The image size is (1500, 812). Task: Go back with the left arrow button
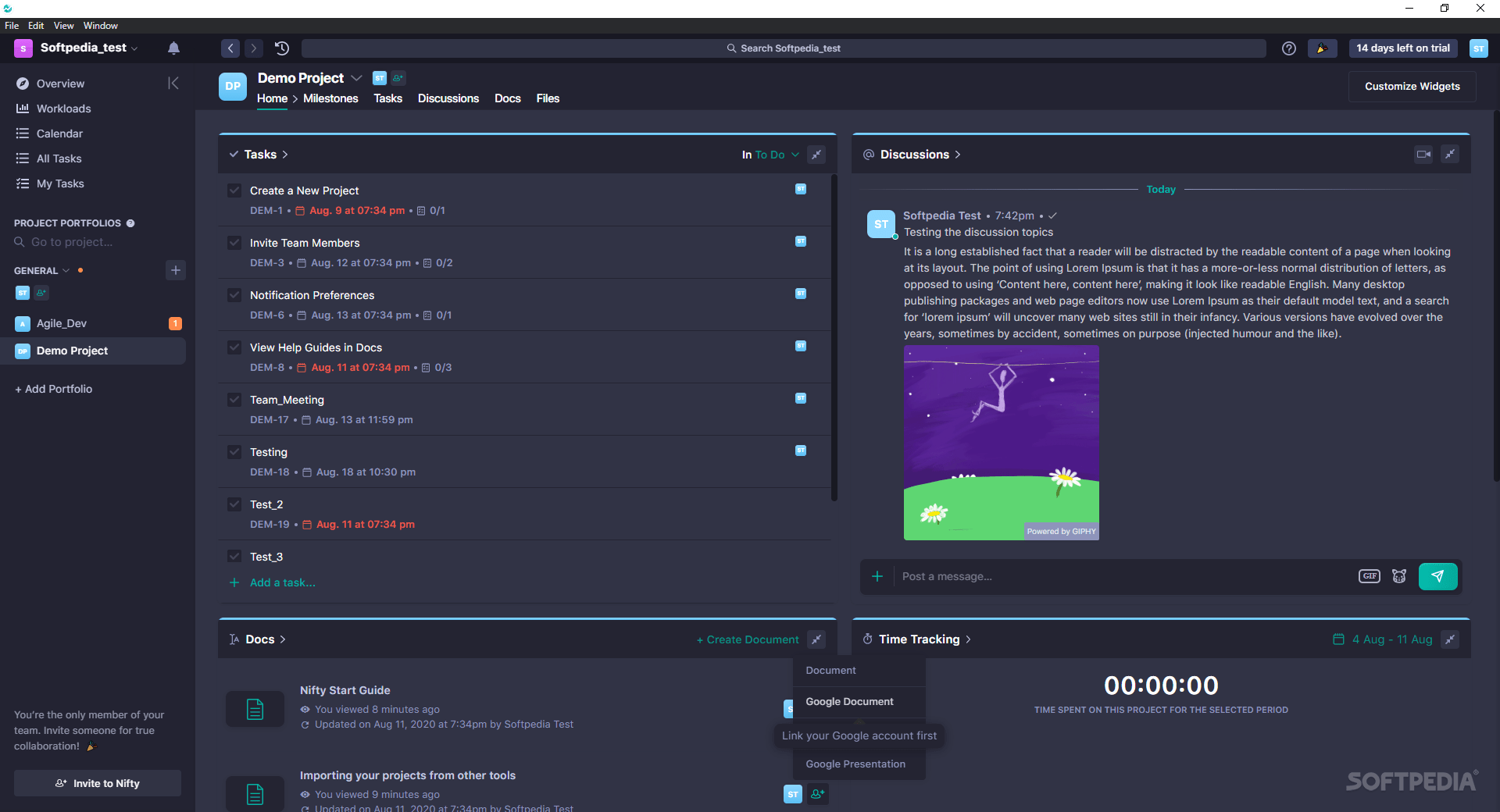(x=230, y=48)
